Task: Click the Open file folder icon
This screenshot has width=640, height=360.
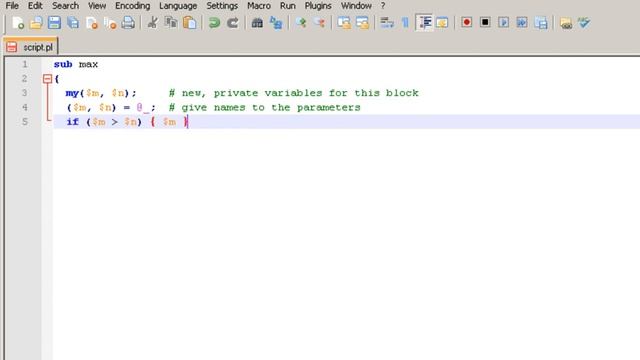Action: [x=36, y=22]
